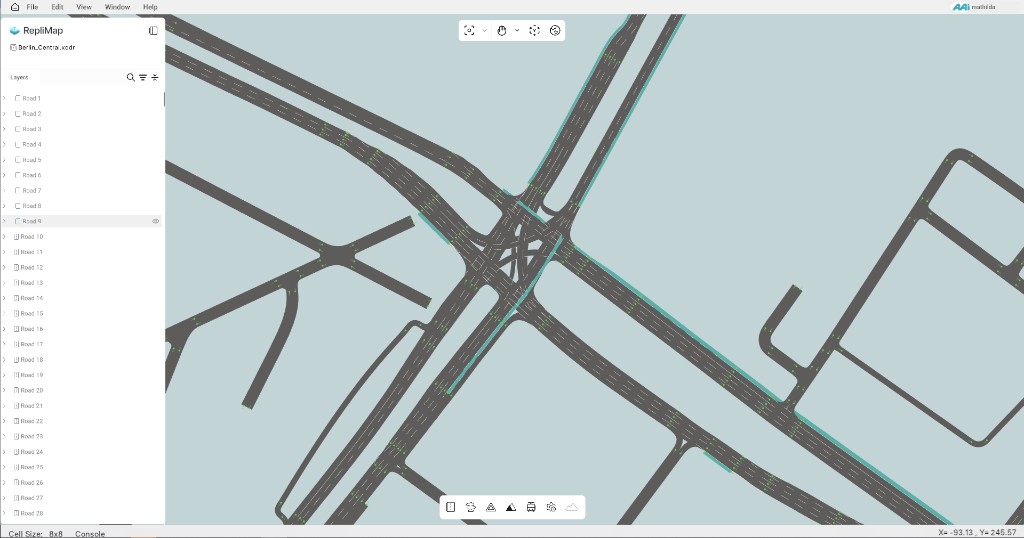Select the tram vehicle tool
Image resolution: width=1024 pixels, height=538 pixels.
pyautogui.click(x=531, y=507)
